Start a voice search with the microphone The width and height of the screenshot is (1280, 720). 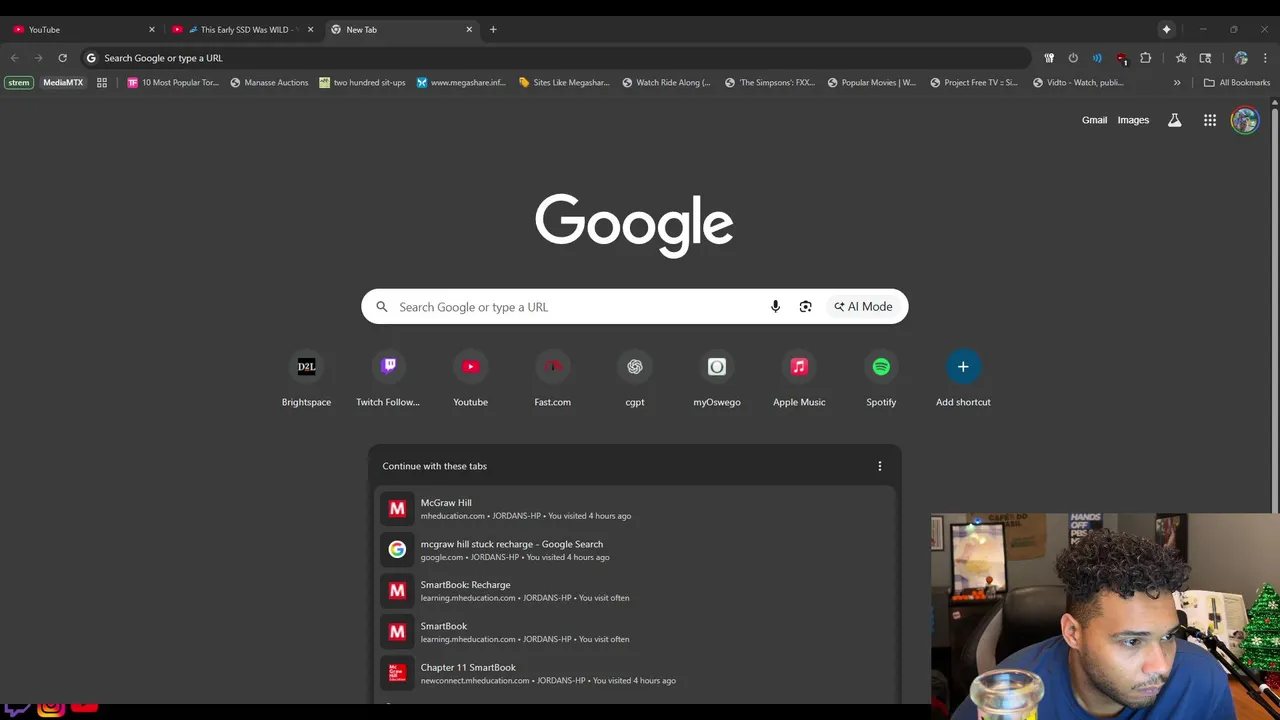775,307
